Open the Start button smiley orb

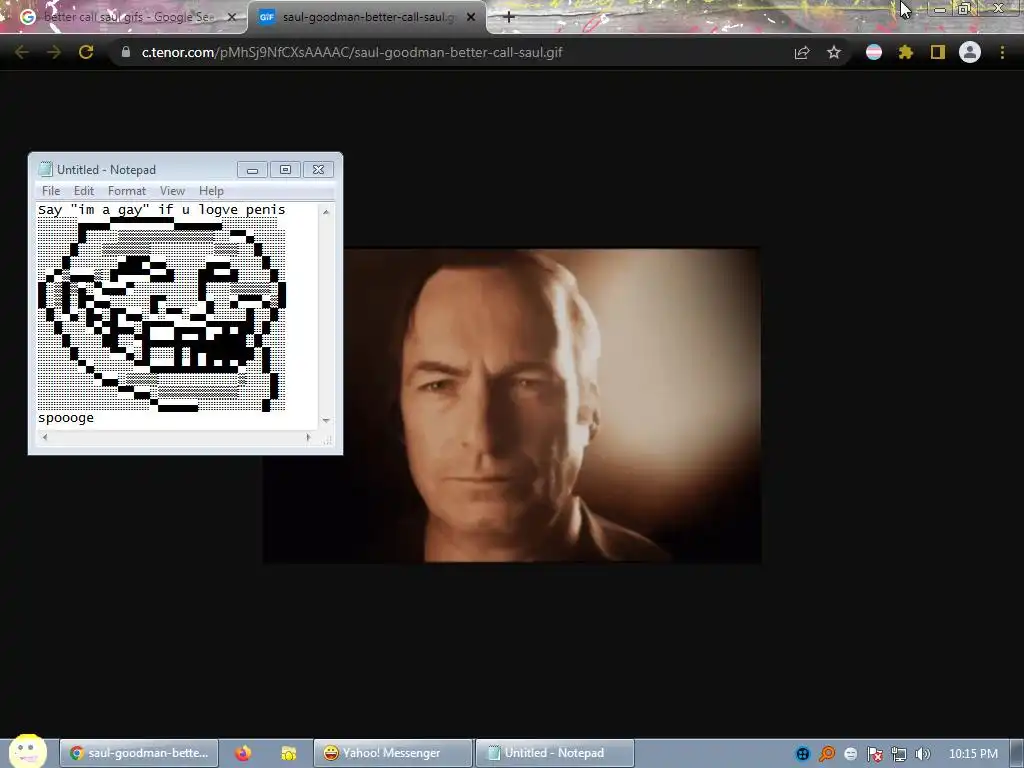(27, 751)
